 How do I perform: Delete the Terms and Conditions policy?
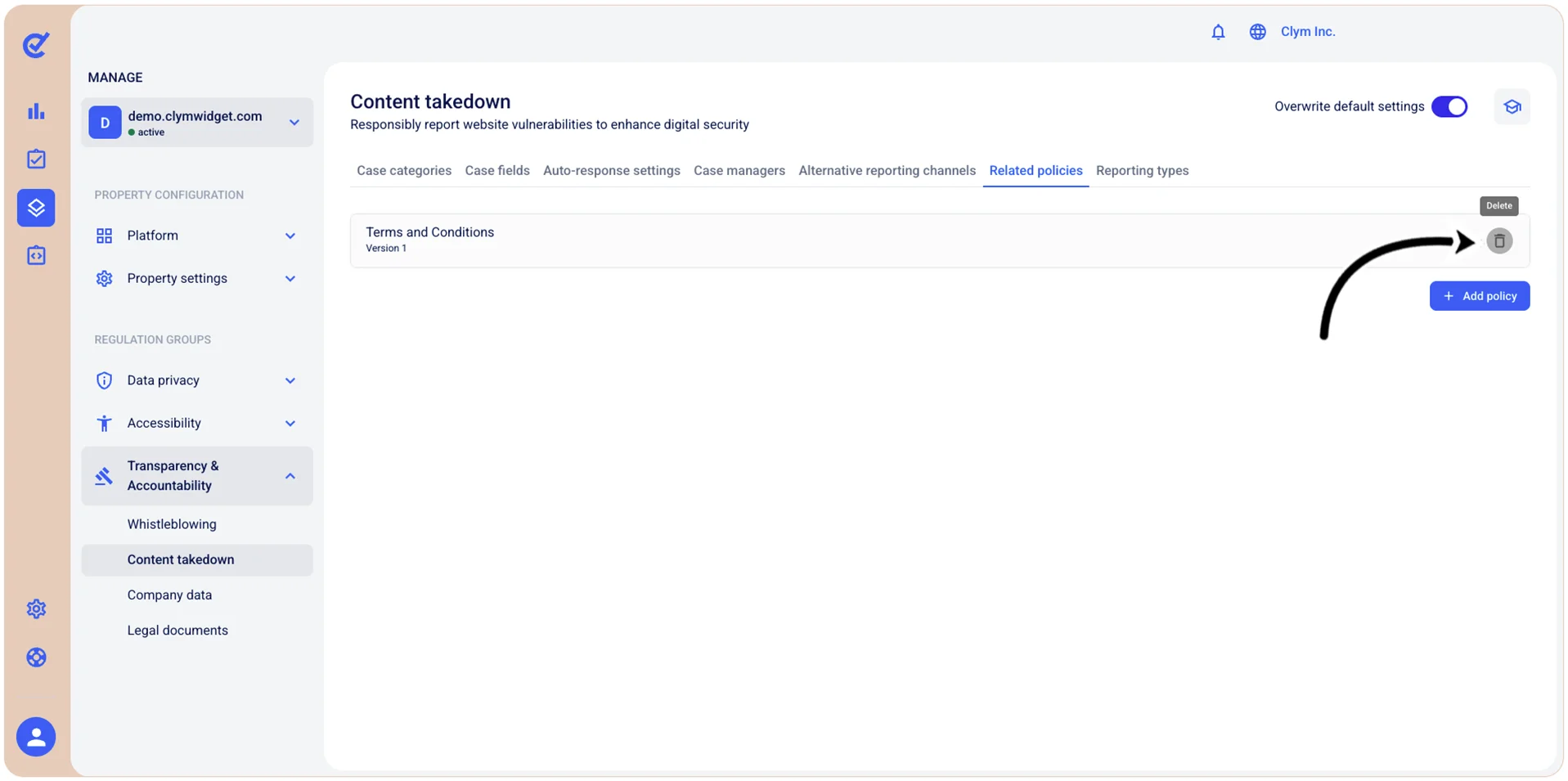point(1499,241)
